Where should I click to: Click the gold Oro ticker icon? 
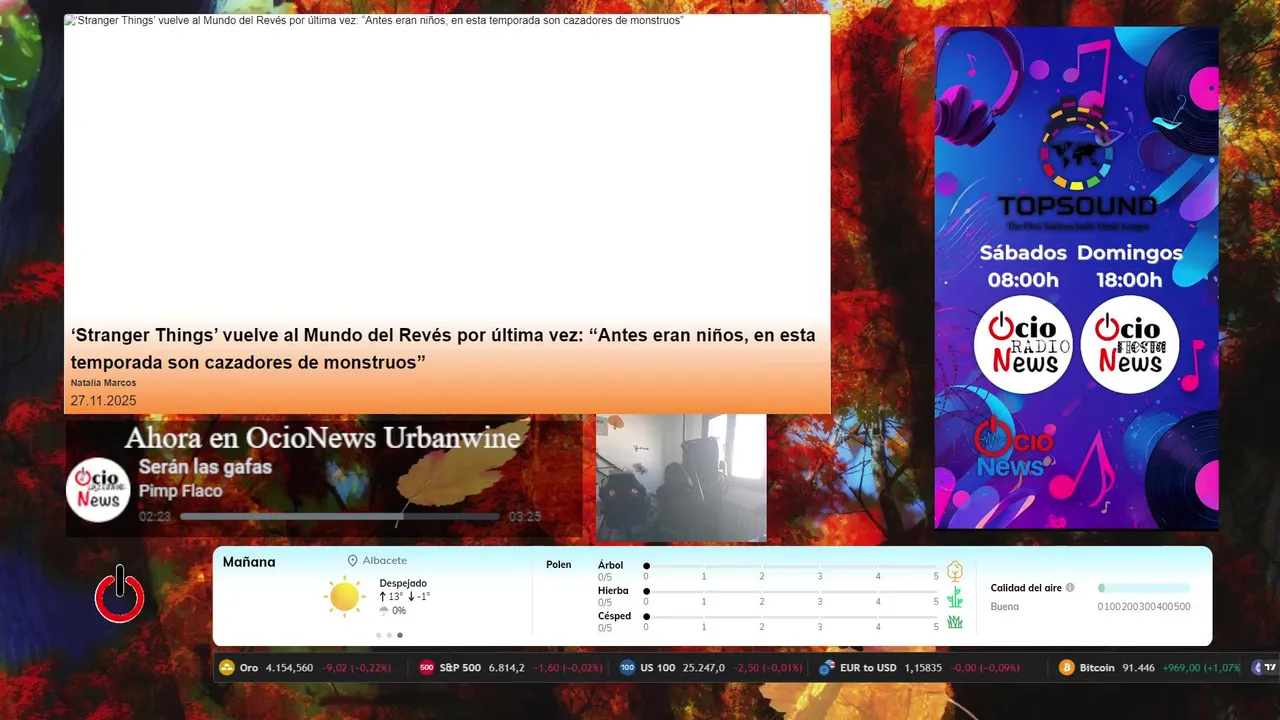point(226,667)
